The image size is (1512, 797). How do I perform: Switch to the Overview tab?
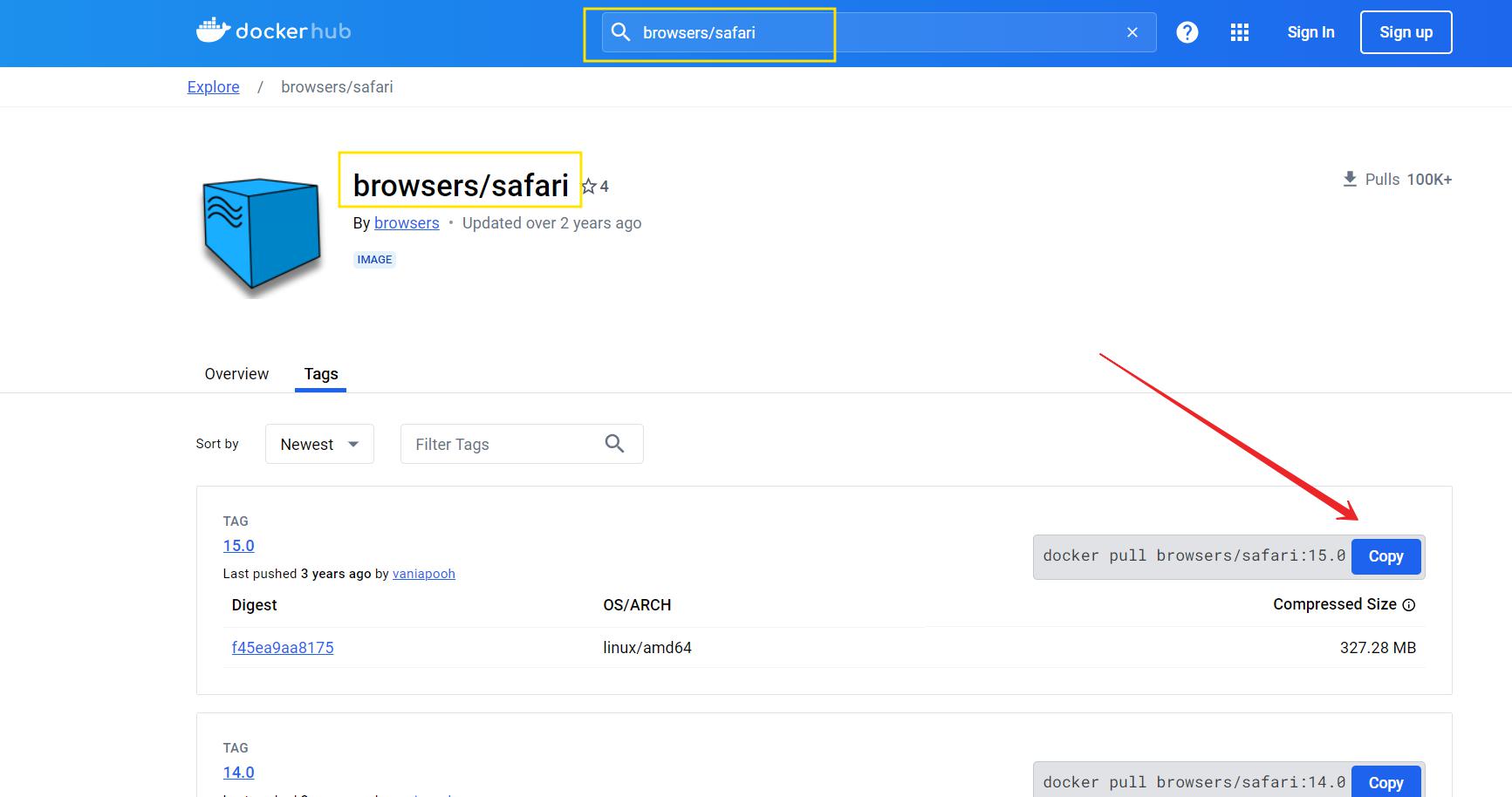pos(236,374)
